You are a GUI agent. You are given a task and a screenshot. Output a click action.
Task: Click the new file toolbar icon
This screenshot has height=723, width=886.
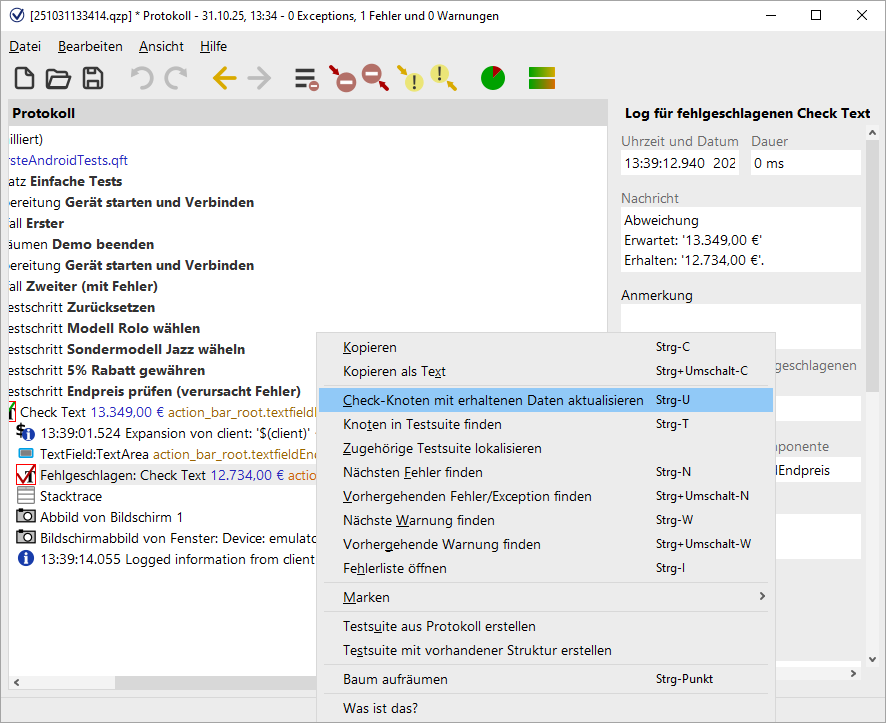click(x=24, y=78)
